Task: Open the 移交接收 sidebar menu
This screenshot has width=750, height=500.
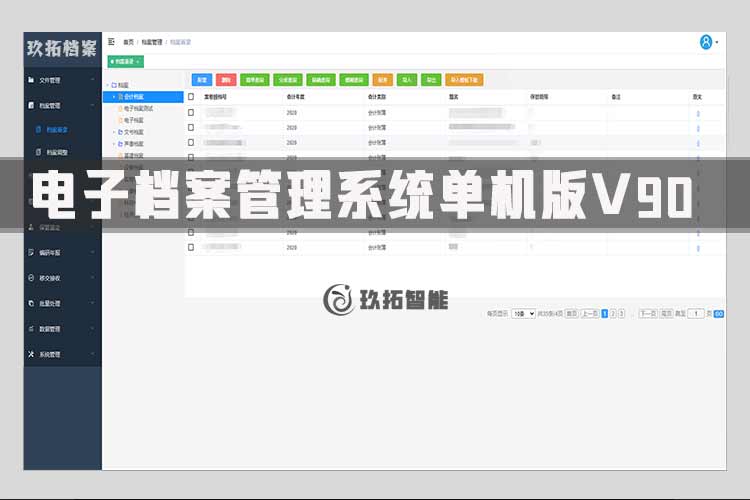Action: [63, 278]
